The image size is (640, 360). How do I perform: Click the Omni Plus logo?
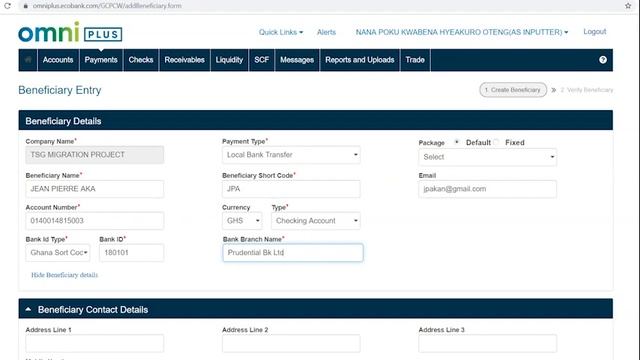(70, 32)
